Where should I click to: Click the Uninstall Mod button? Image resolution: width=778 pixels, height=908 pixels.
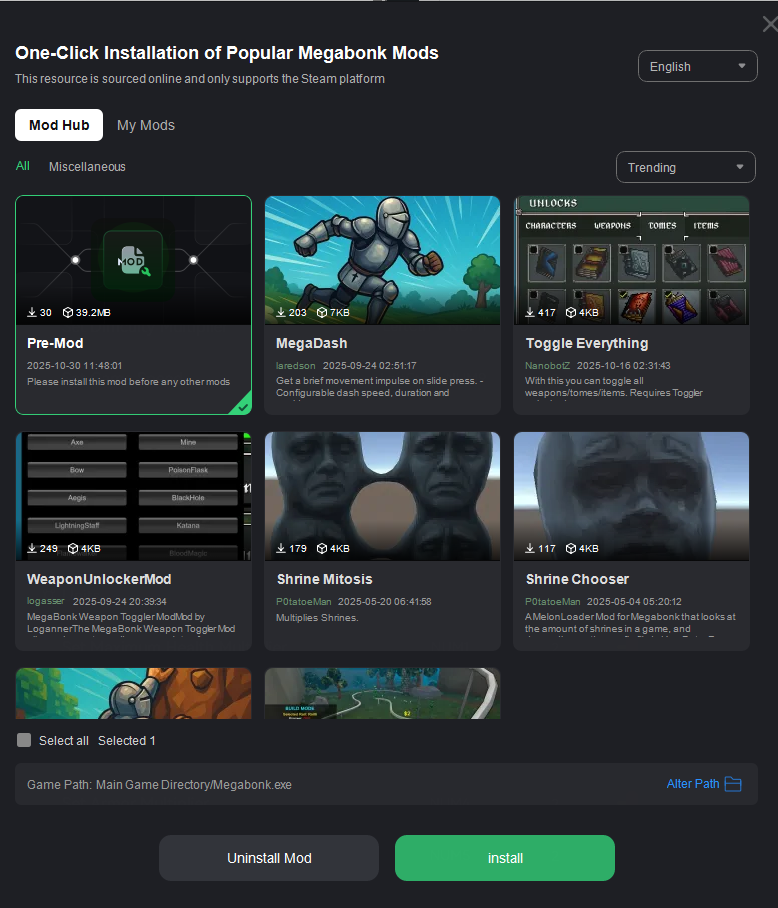269,858
